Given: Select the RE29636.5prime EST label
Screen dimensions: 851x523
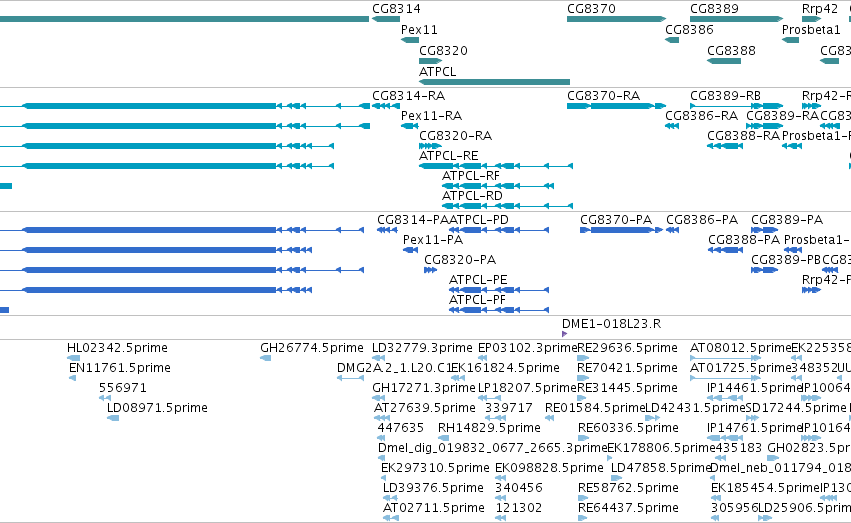Looking at the screenshot, I should click(x=627, y=348).
